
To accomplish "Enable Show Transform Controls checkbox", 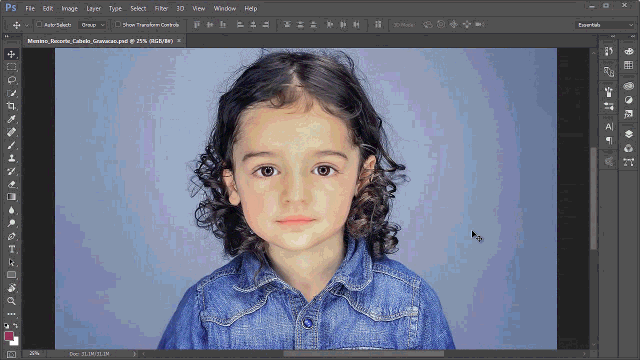I will point(118,24).
